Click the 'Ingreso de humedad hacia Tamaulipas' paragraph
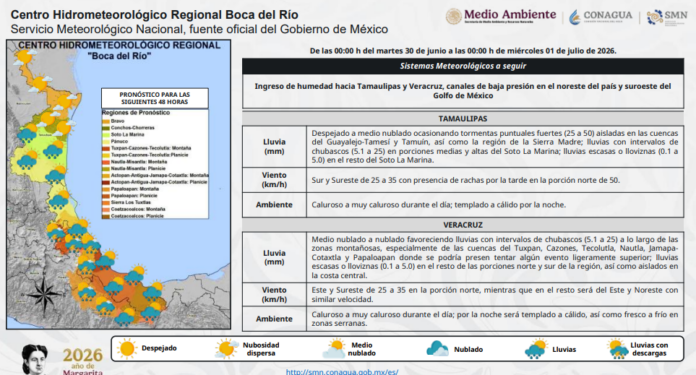The height and width of the screenshot is (375, 696). click(463, 91)
